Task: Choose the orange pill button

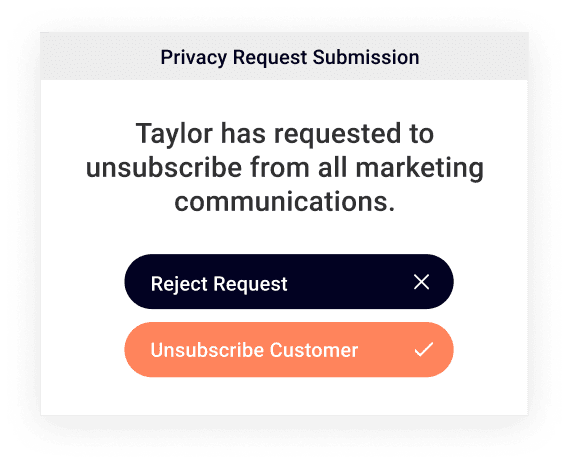Action: point(289,350)
